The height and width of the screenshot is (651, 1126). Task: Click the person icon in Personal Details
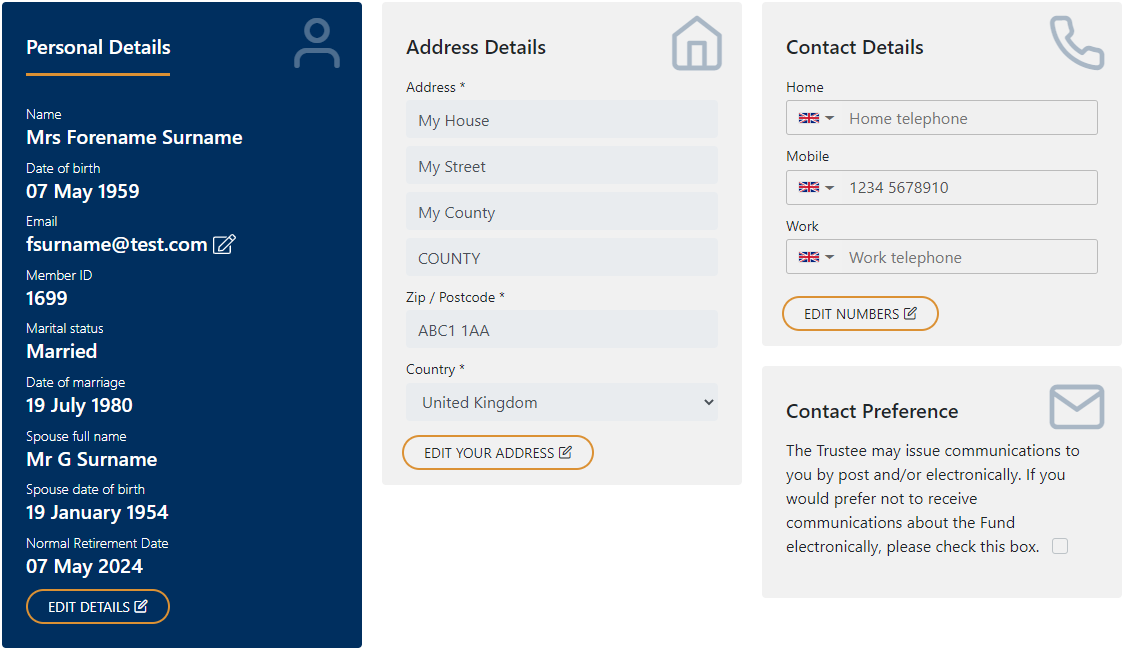click(317, 44)
